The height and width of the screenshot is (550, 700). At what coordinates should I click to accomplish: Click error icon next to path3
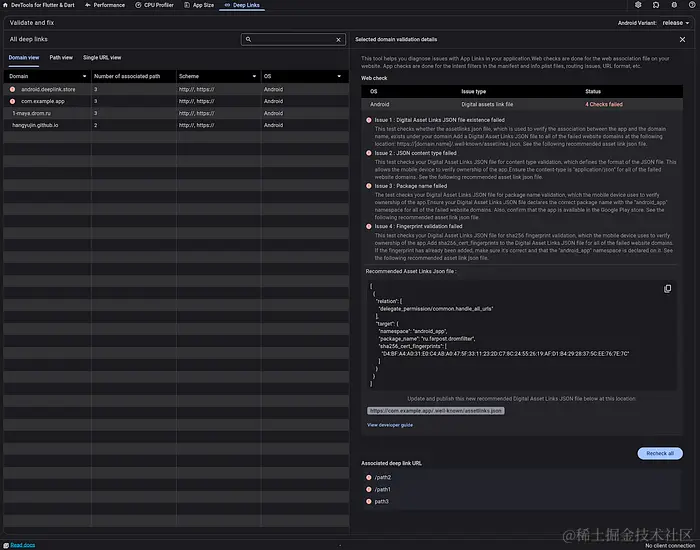coord(369,501)
